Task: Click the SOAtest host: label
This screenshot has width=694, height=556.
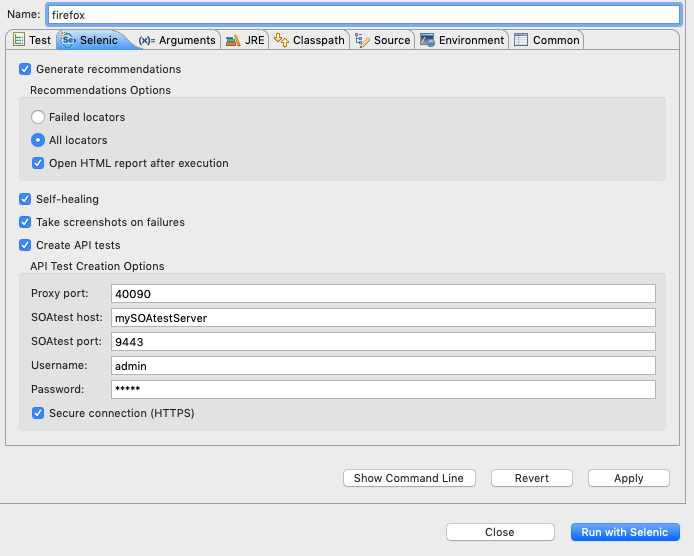Action: [x=67, y=317]
